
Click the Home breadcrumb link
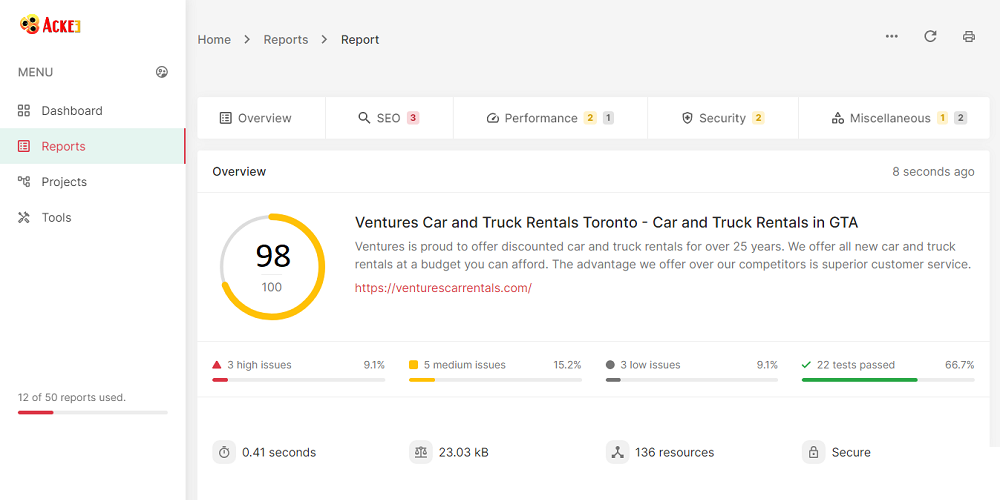point(214,40)
